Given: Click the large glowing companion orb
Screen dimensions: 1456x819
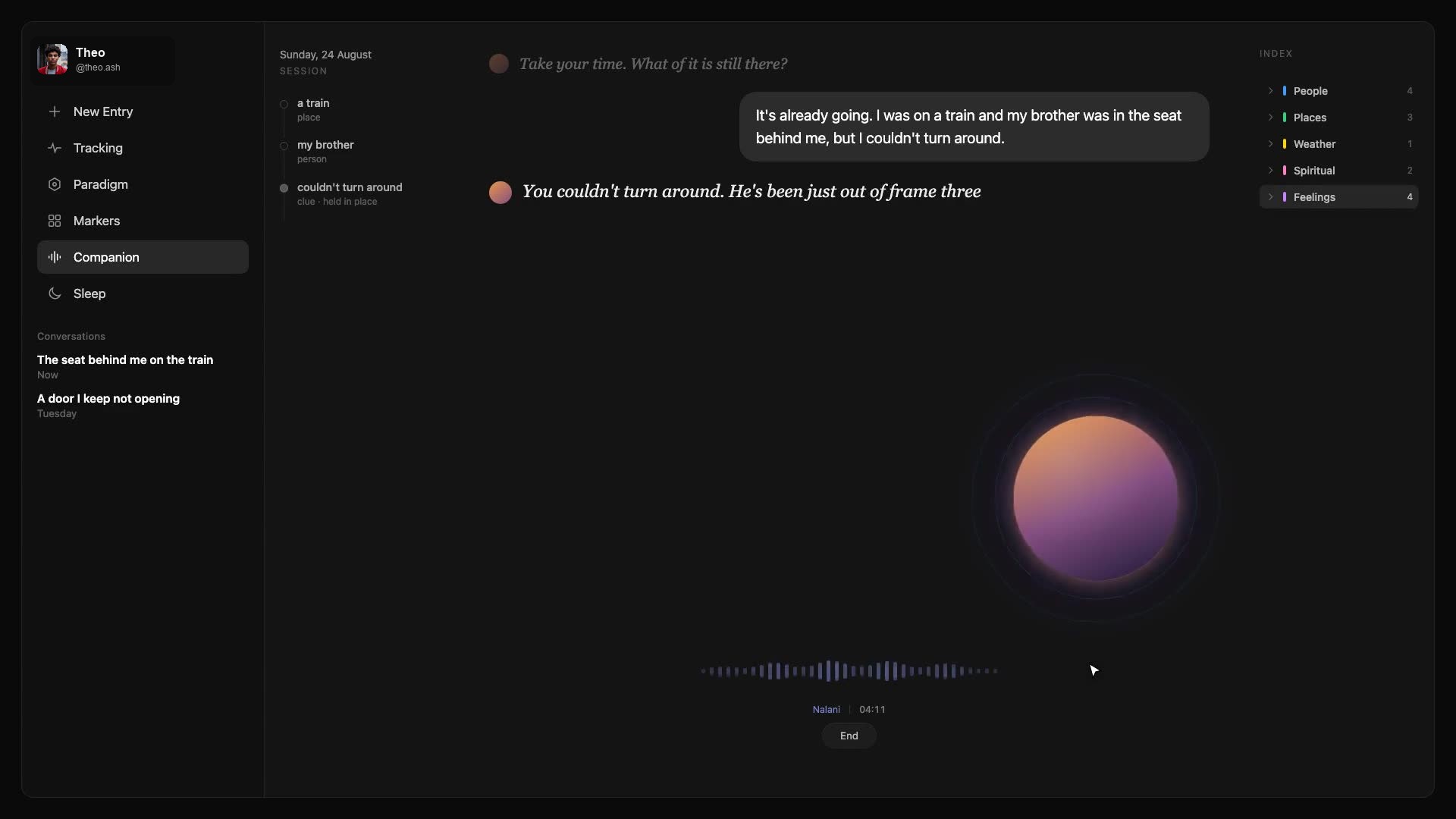Looking at the screenshot, I should [1095, 498].
